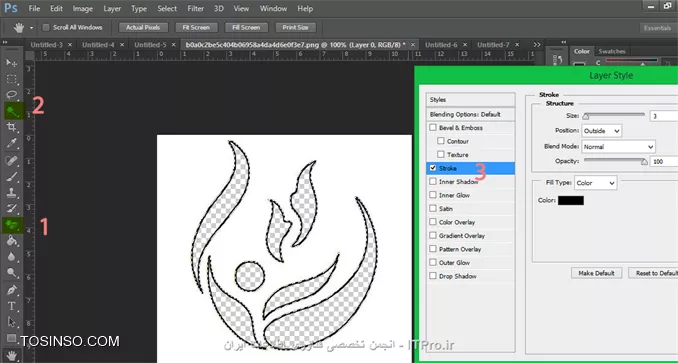This screenshot has width=678, height=363.
Task: Select the Lasso tool
Action: coord(11,95)
